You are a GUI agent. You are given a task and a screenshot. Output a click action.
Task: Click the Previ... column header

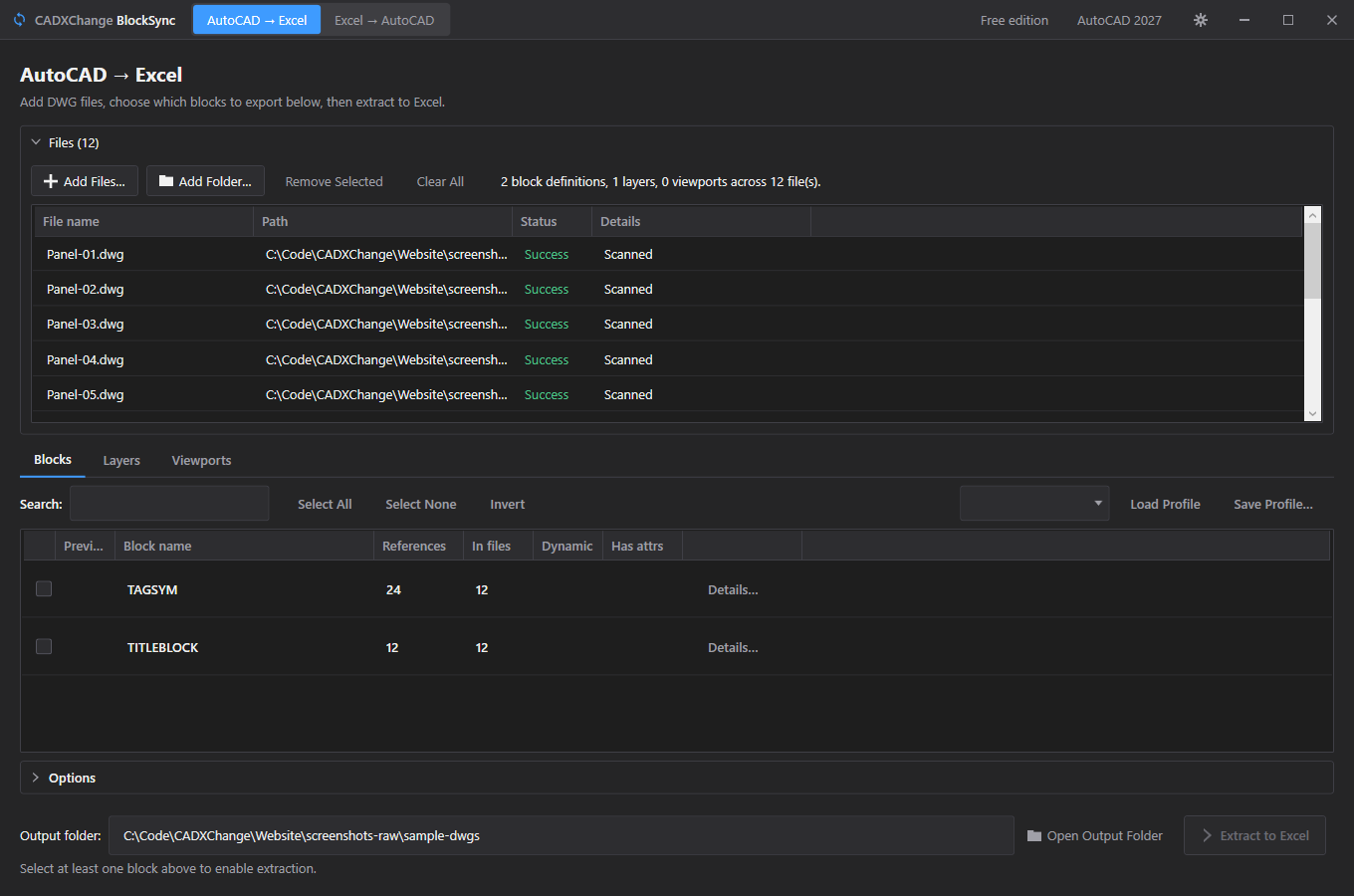coord(85,546)
